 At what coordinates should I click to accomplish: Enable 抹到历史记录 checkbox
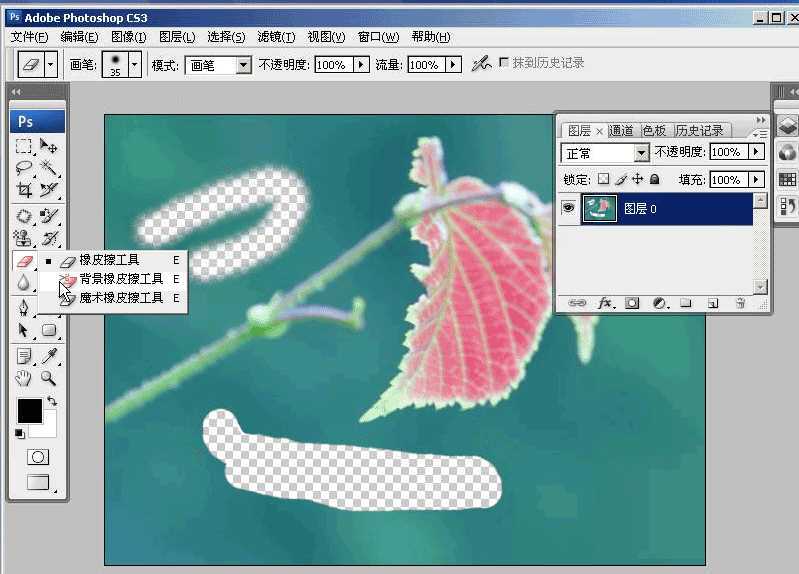point(503,62)
